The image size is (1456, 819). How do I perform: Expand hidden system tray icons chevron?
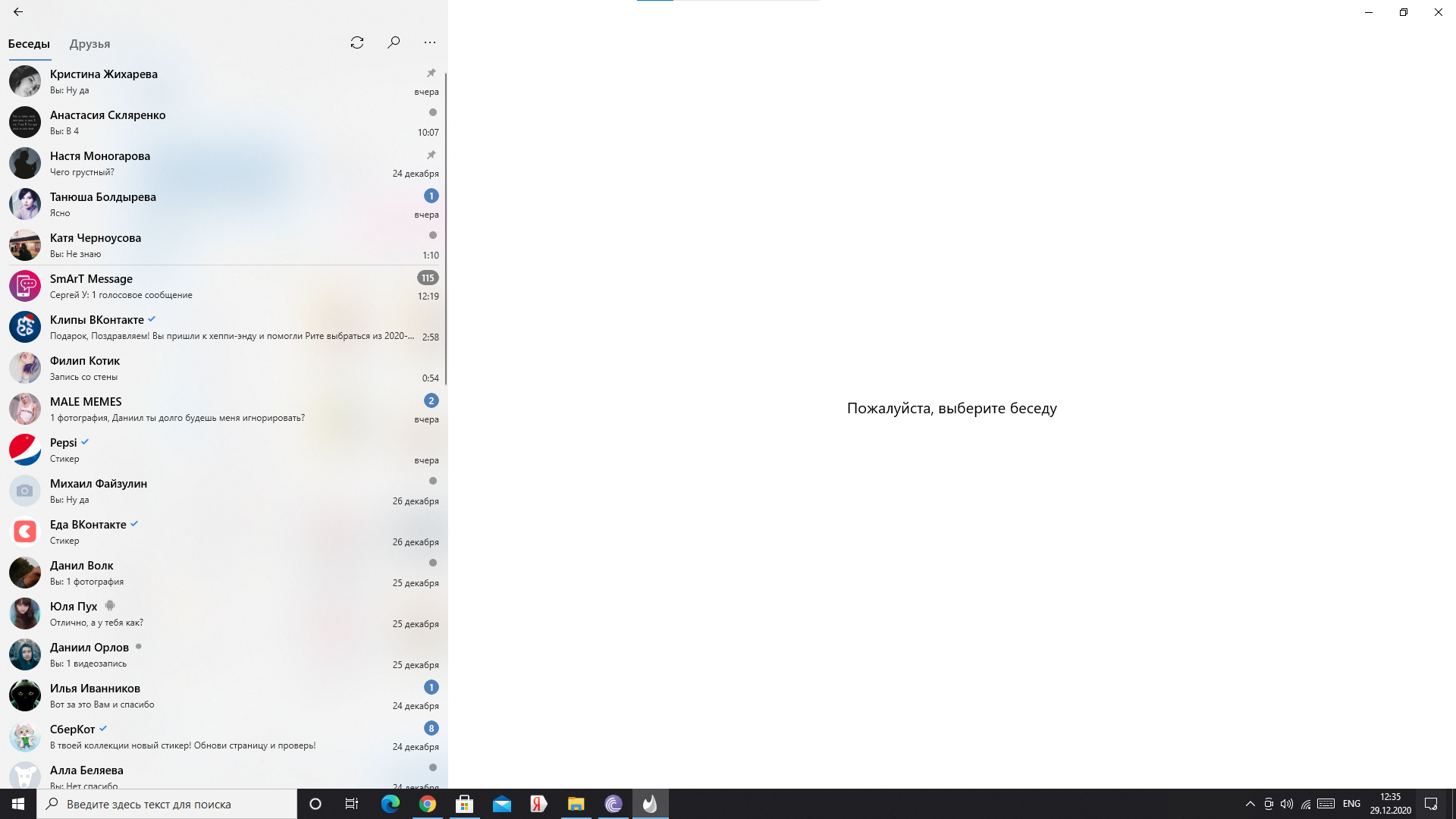tap(1250, 804)
